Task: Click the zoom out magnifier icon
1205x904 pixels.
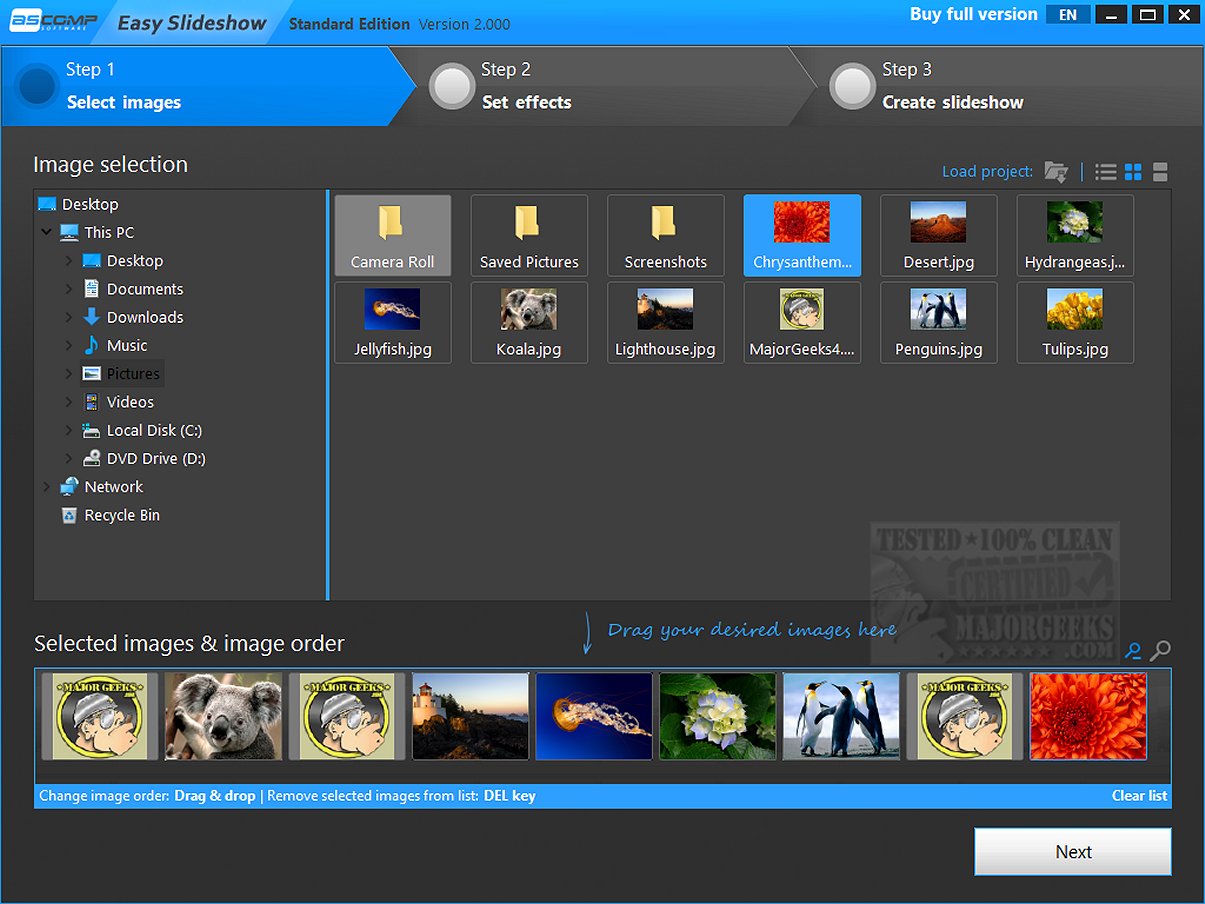Action: [x=1133, y=650]
